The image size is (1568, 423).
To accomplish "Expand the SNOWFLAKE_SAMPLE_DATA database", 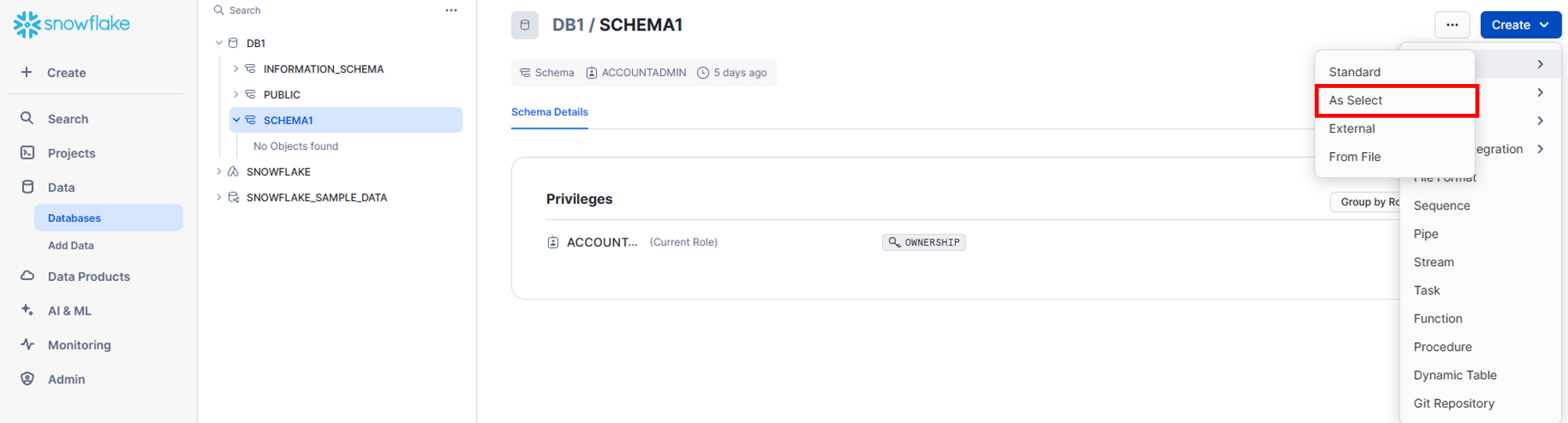I will [219, 198].
